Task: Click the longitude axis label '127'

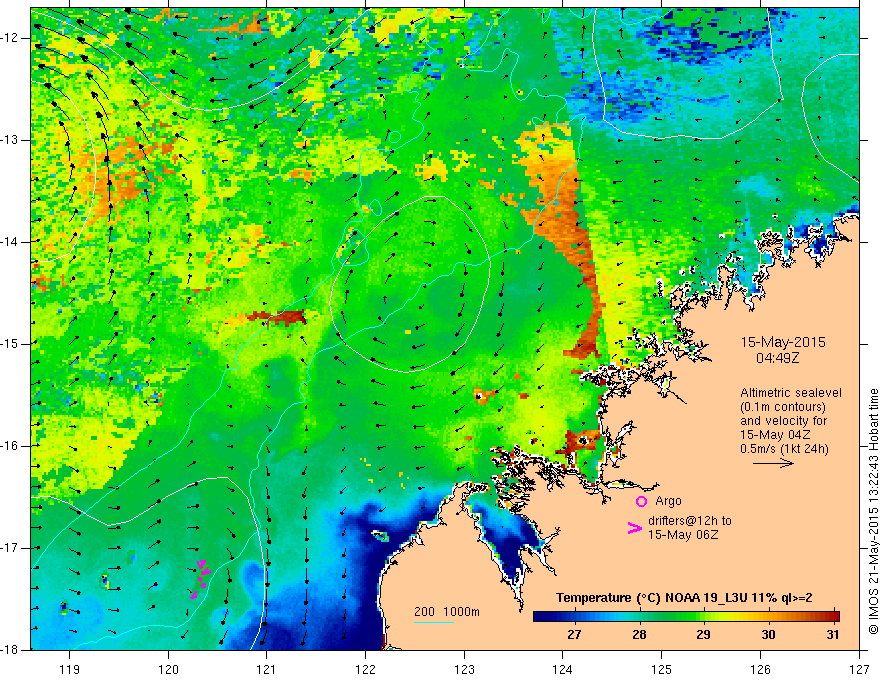Action: click(859, 669)
